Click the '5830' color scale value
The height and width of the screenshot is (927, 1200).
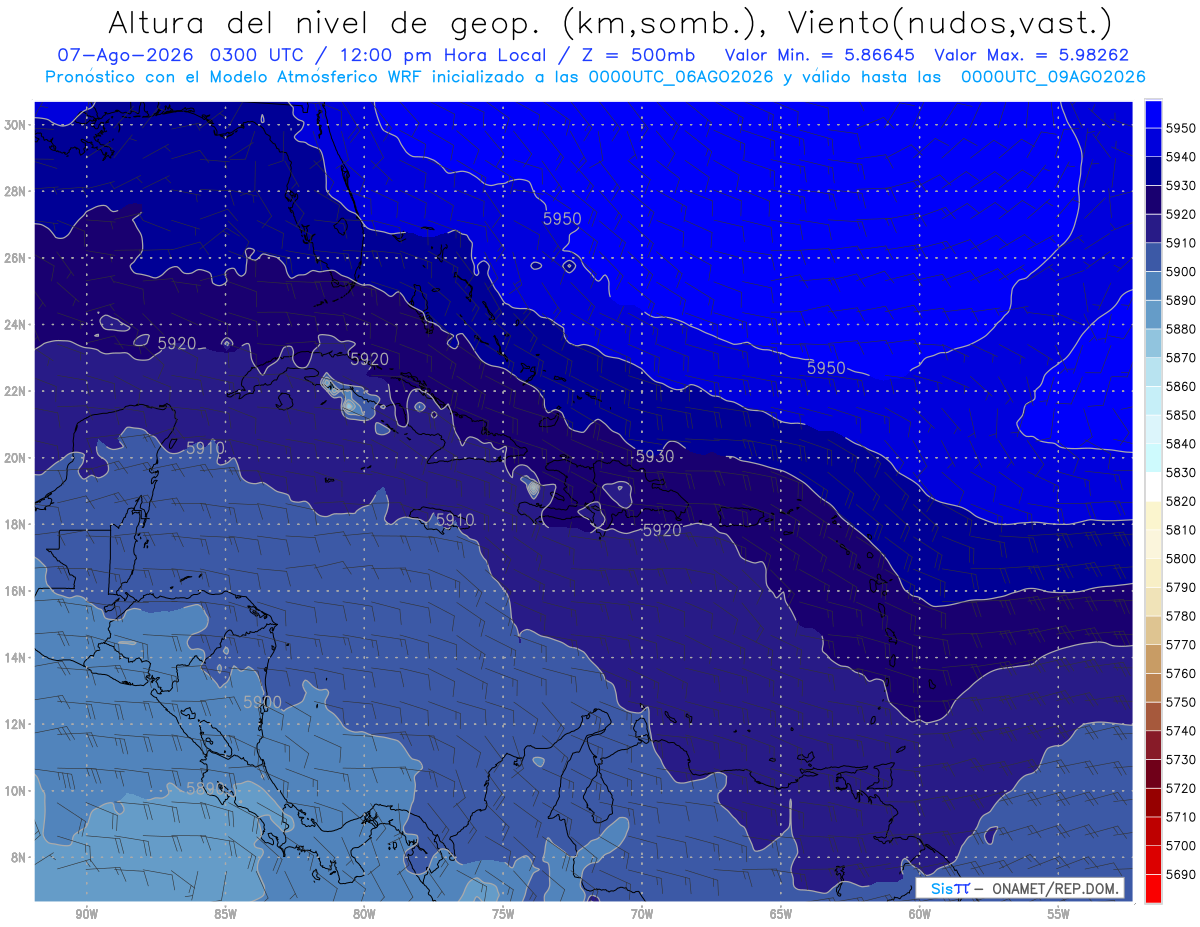(x=1181, y=472)
